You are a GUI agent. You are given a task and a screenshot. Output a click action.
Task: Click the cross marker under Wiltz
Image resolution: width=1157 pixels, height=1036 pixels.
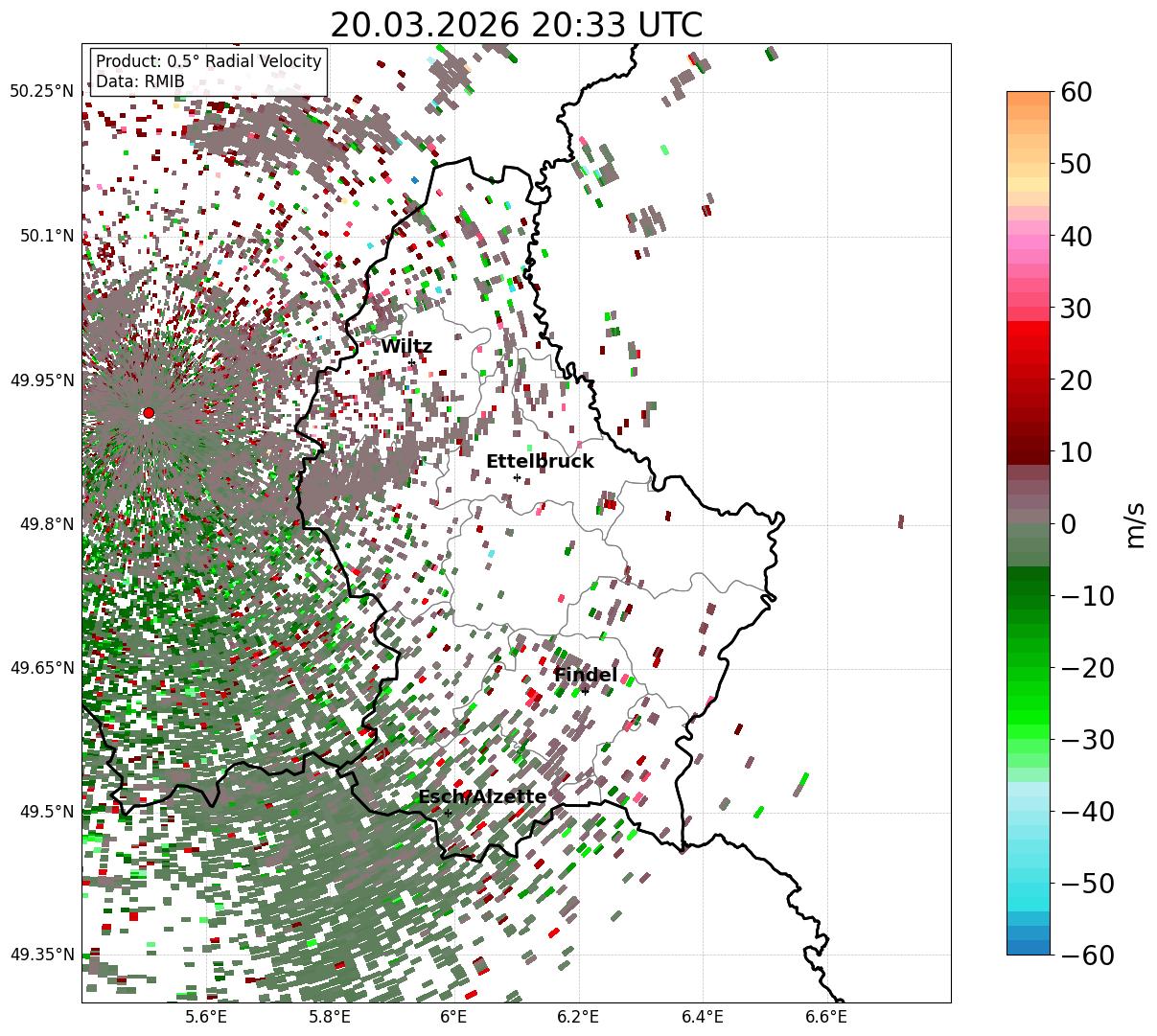coord(411,362)
